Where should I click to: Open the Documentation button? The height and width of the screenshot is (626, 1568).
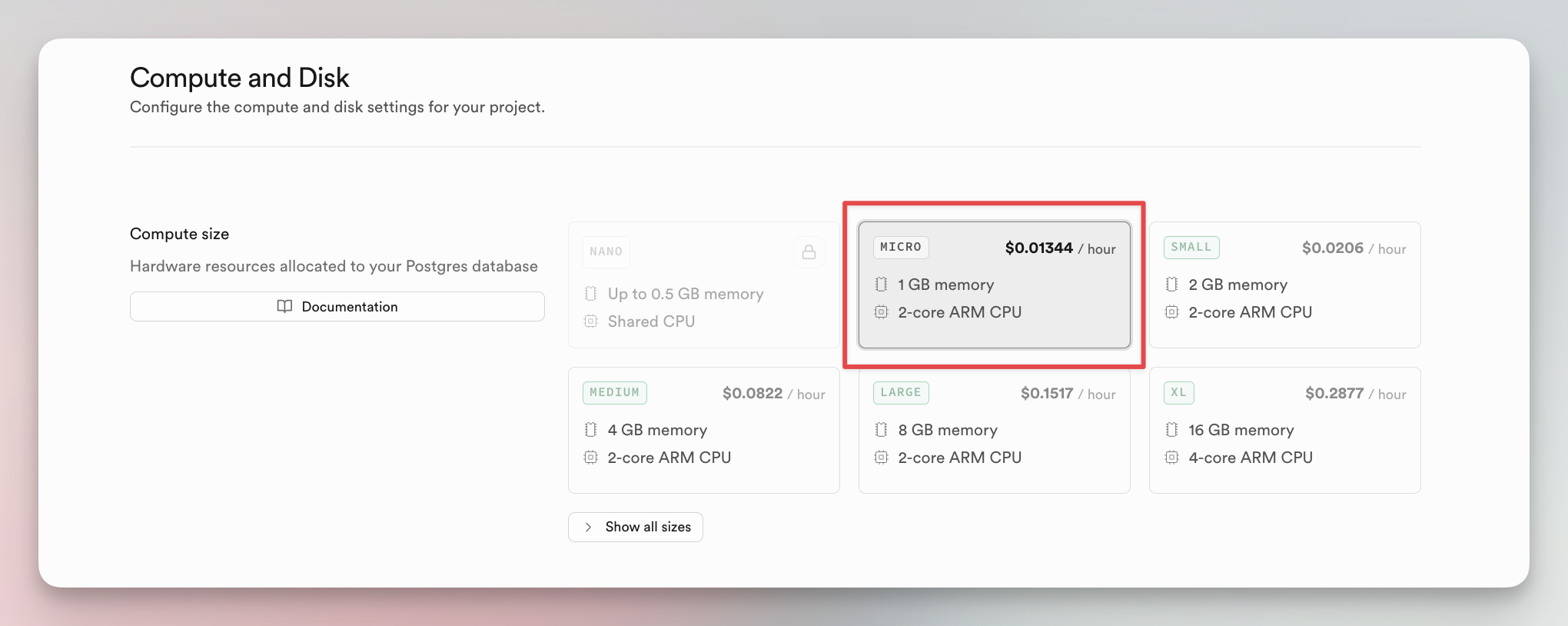point(337,306)
